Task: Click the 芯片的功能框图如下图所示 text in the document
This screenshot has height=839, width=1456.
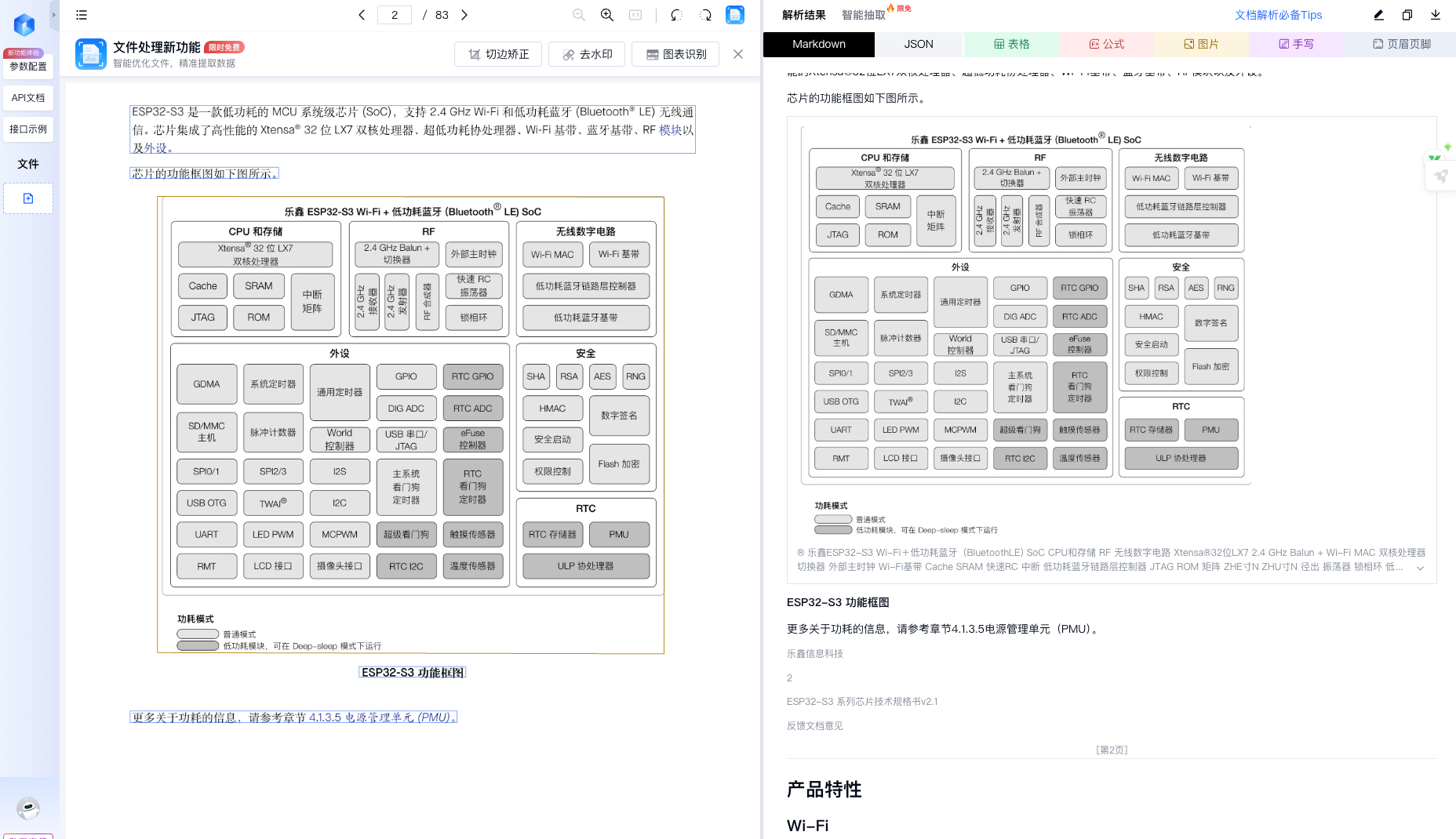Action: click(x=204, y=173)
